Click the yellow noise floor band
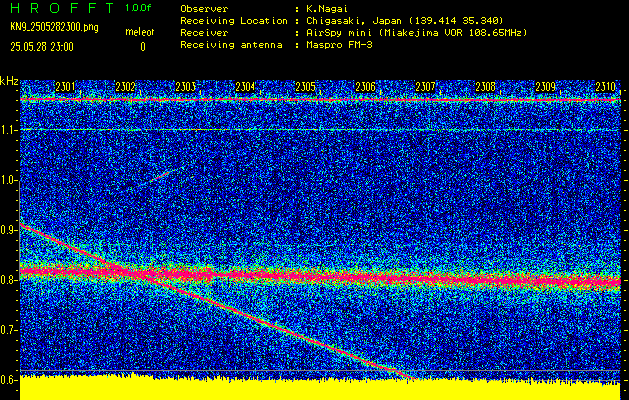 click(320, 389)
